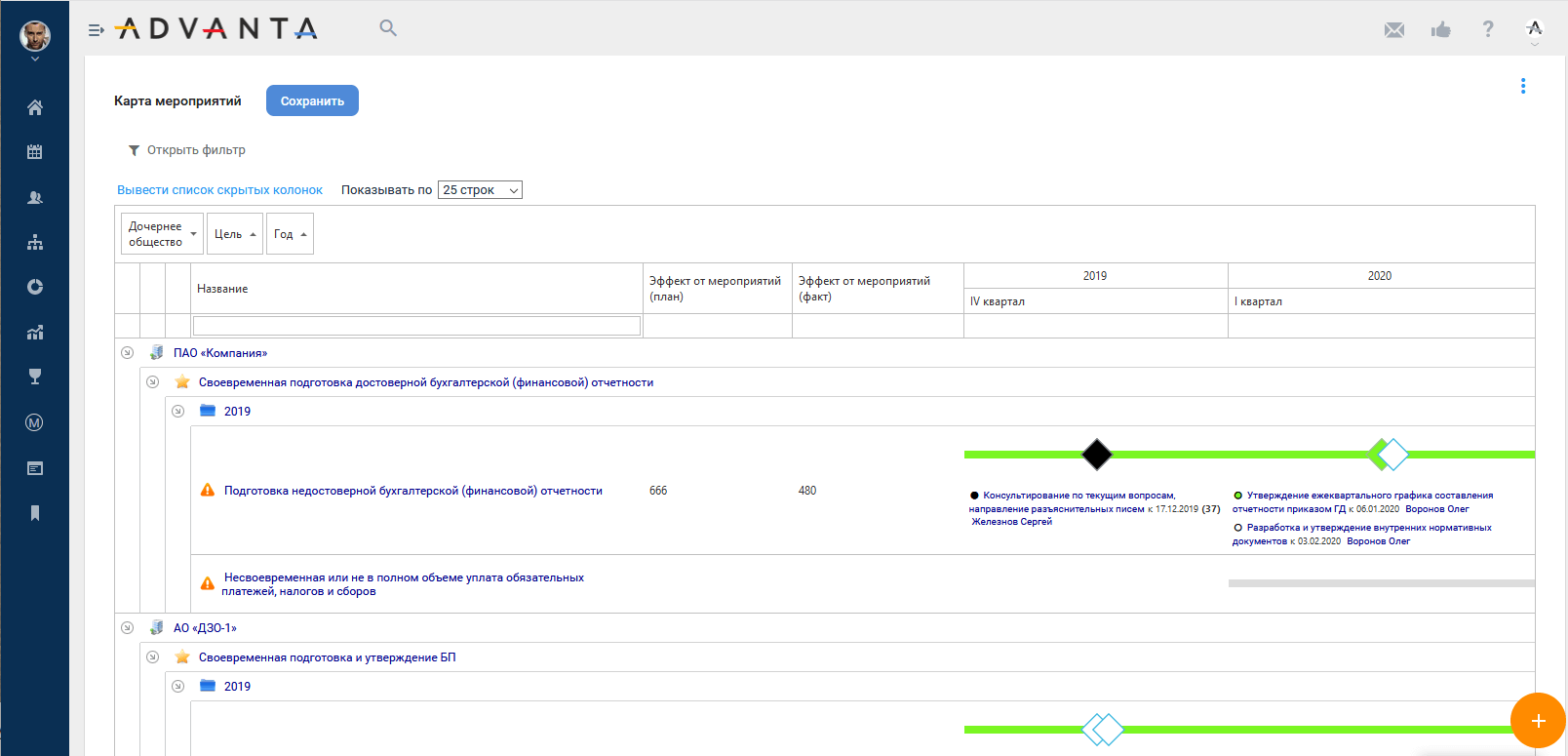
Task: Open the calendar icon in the sidebar
Action: [x=35, y=152]
